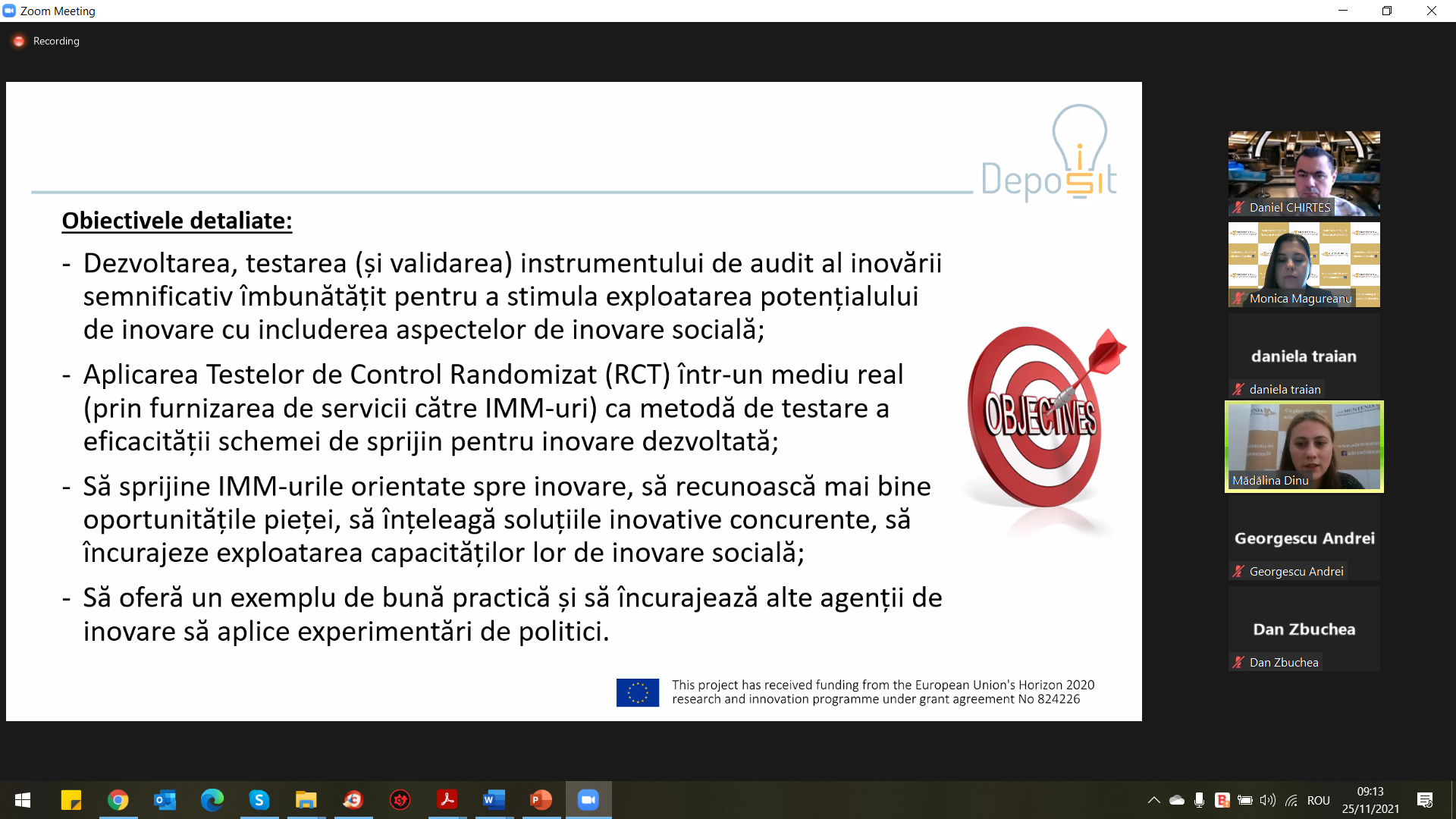The height and width of the screenshot is (819, 1456).
Task: Open Adobe Acrobat from the taskbar
Action: [x=447, y=800]
